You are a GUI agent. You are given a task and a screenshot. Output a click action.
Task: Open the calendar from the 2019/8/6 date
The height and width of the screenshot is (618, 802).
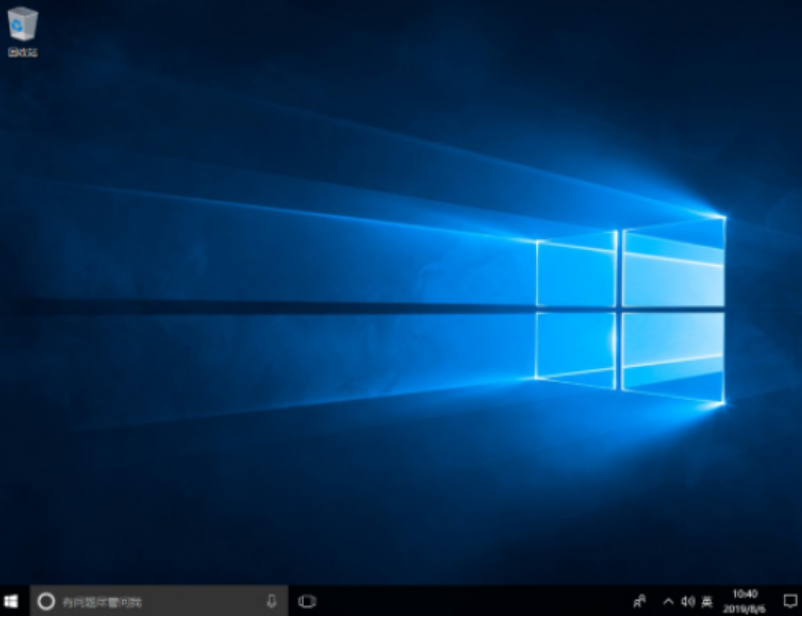(x=745, y=608)
